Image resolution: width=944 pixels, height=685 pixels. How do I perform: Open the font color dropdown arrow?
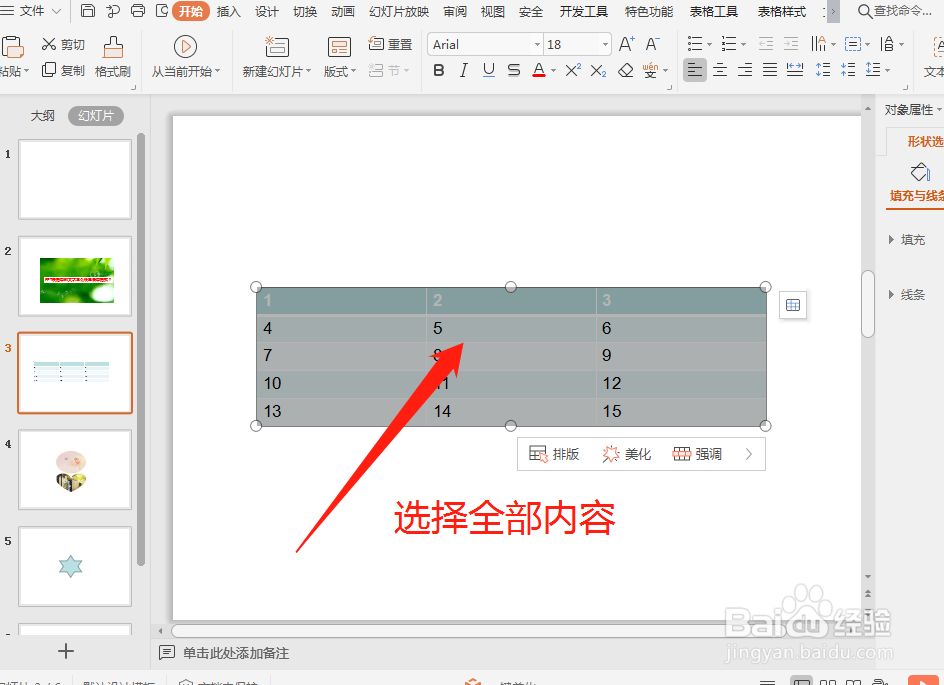click(553, 70)
